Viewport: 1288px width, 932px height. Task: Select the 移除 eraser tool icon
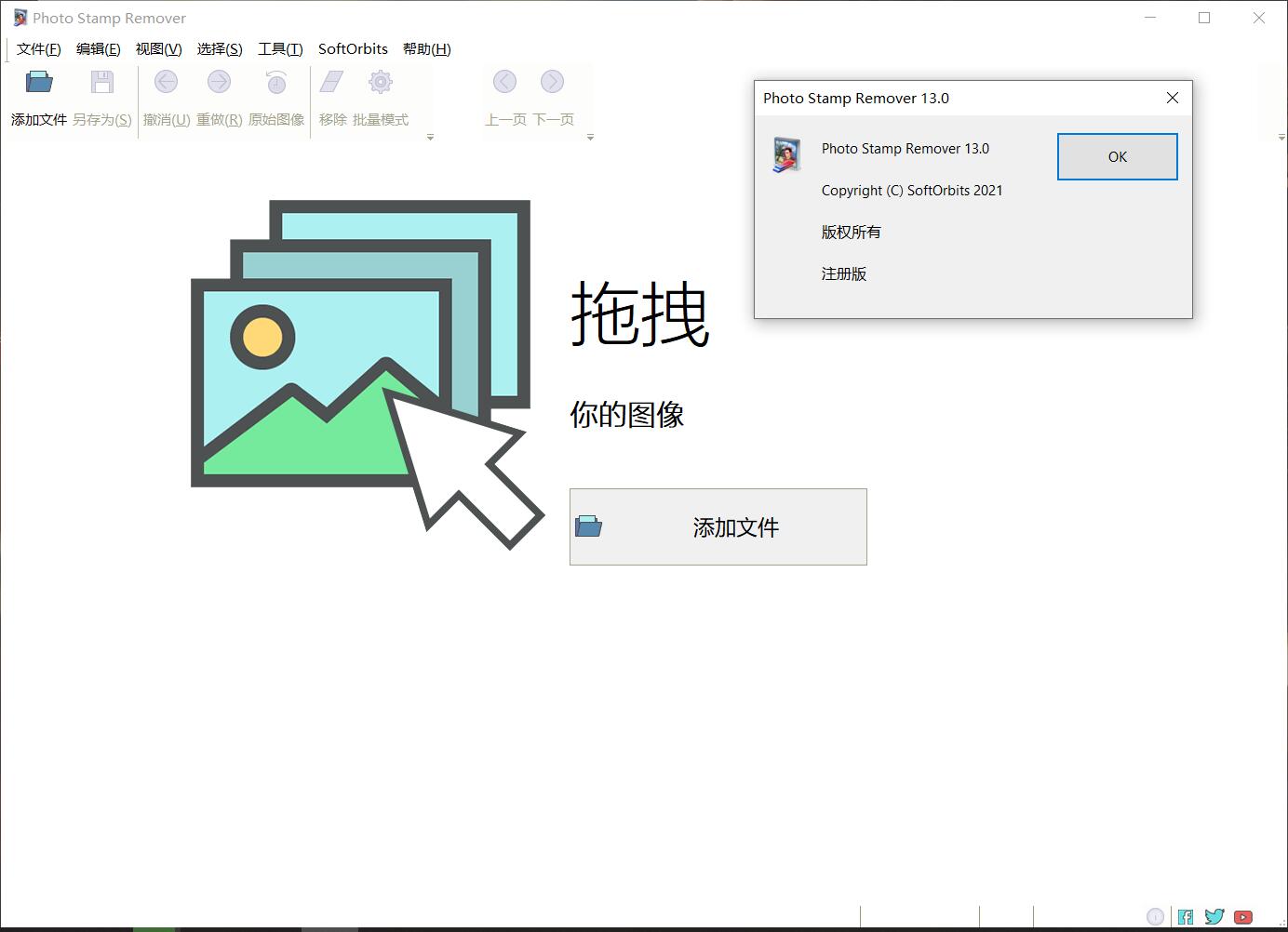(x=332, y=82)
